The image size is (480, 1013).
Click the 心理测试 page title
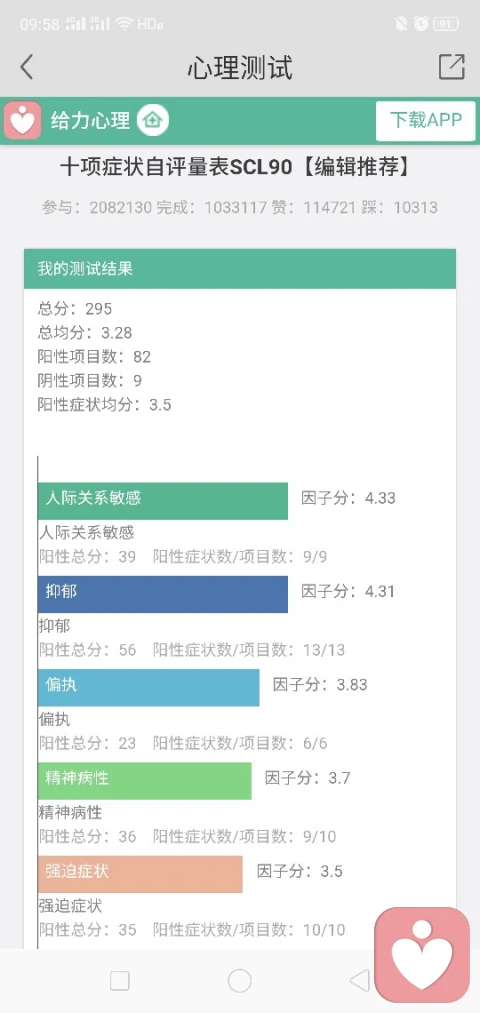240,67
